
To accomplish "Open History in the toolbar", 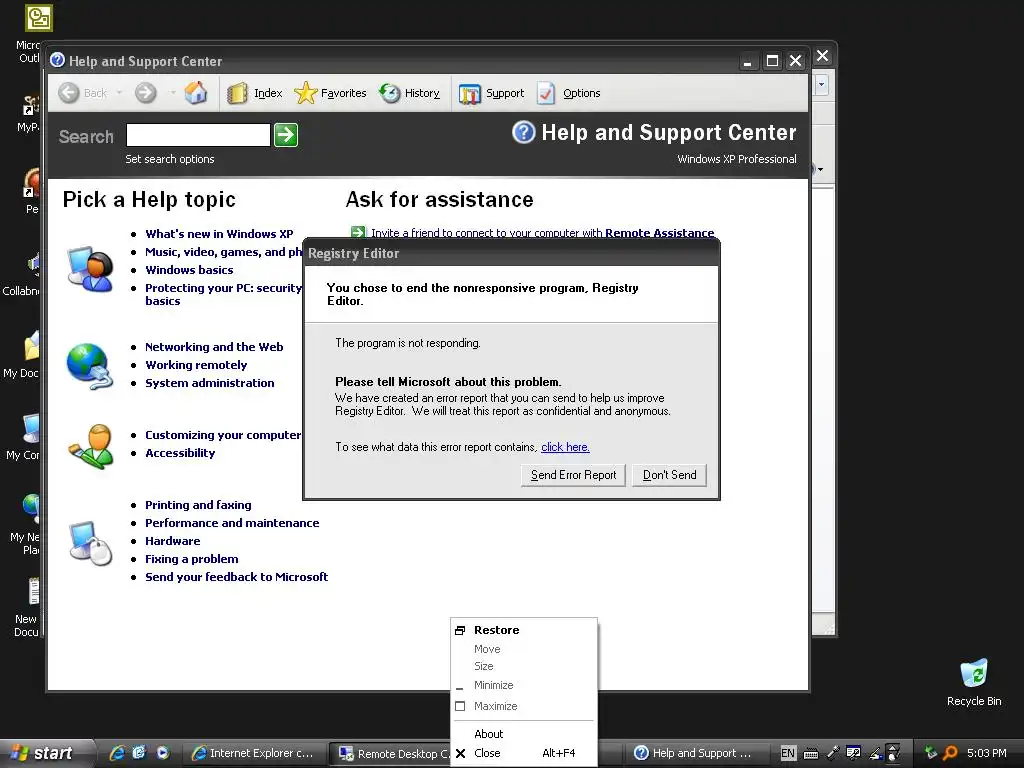I will (409, 93).
